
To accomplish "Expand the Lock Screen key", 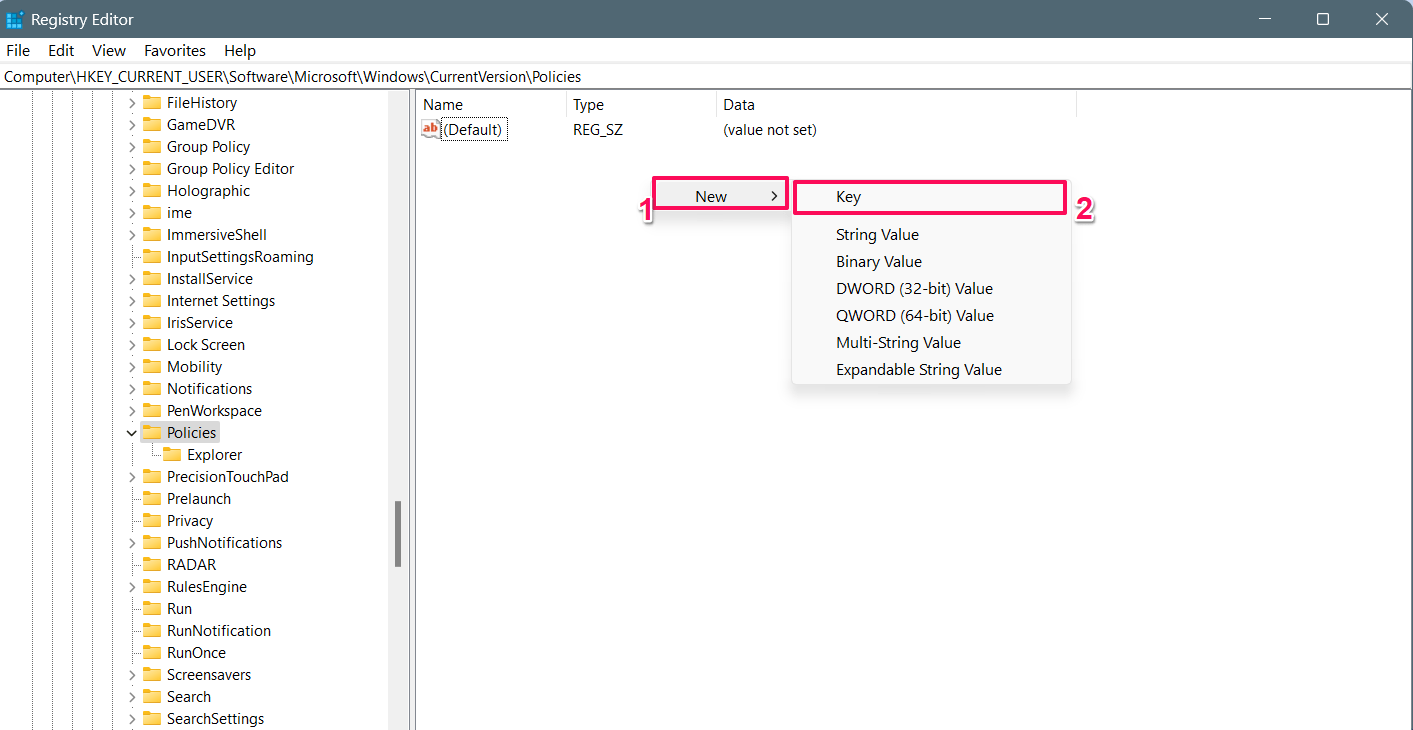I will (x=131, y=345).
